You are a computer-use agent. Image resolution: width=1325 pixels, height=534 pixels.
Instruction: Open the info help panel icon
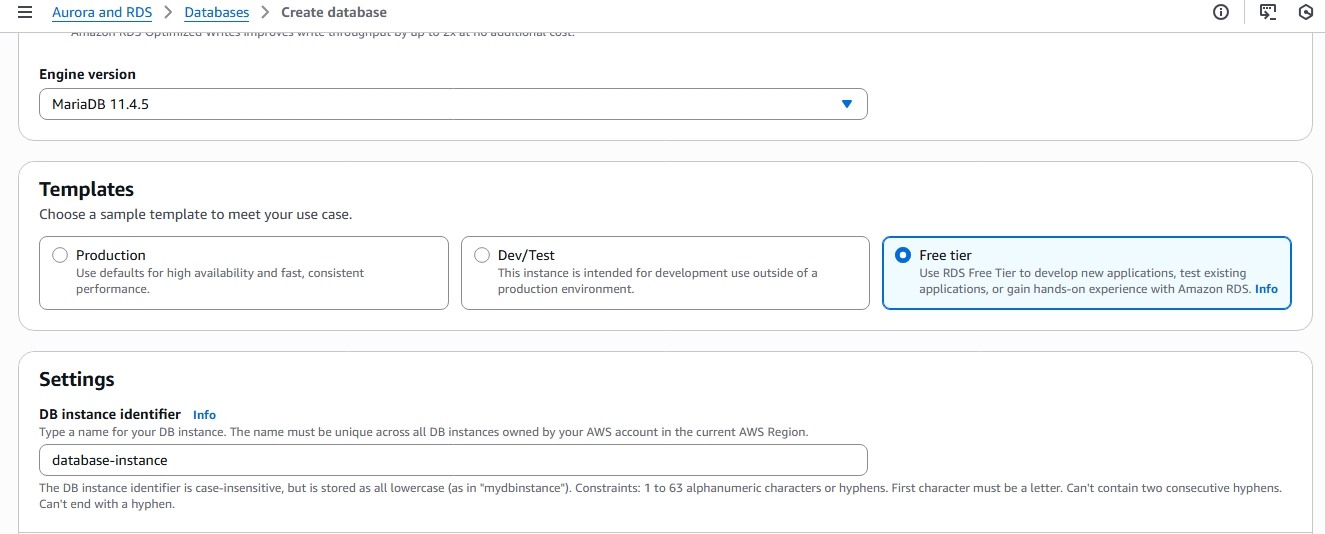coord(1220,12)
